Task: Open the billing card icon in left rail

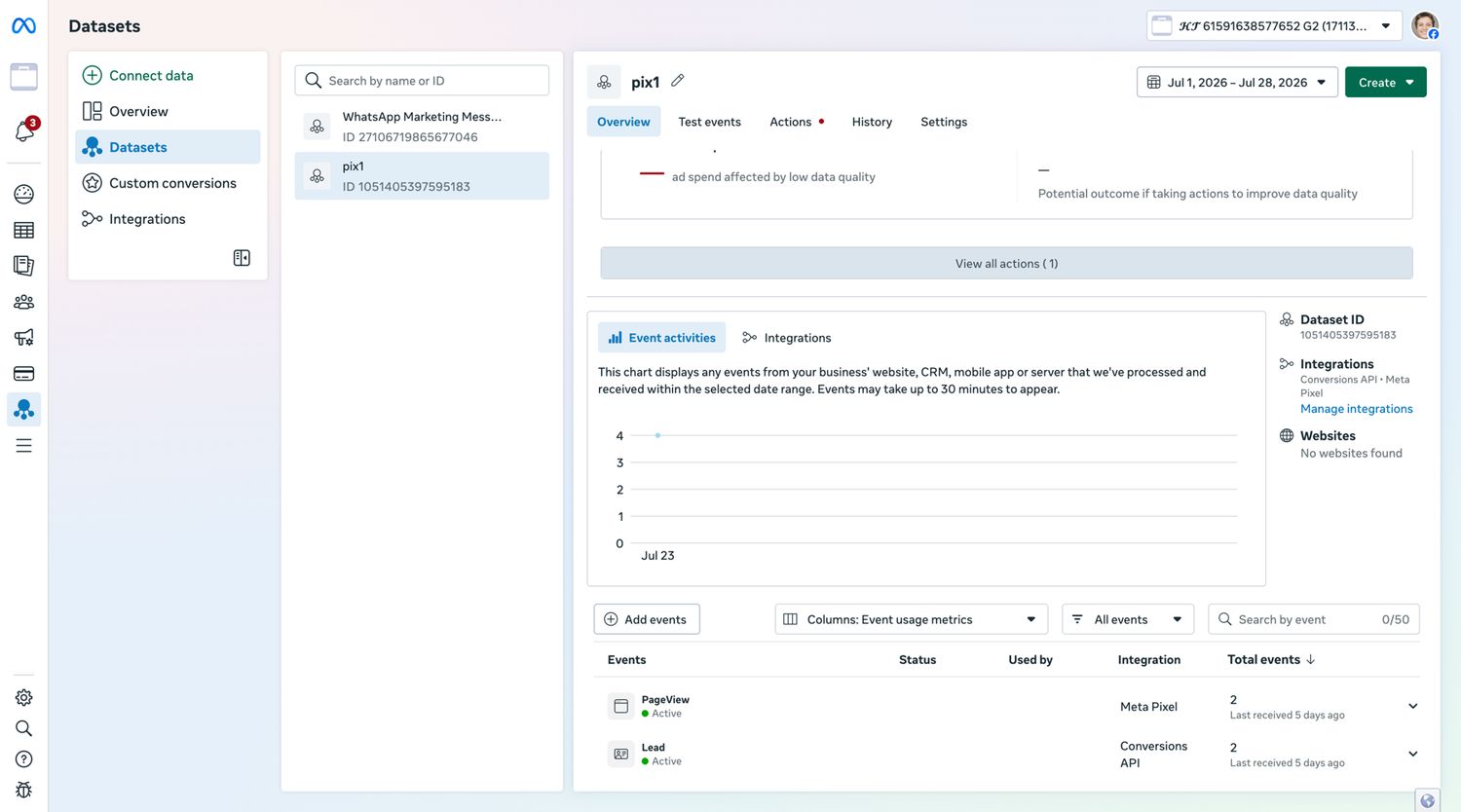Action: (24, 374)
